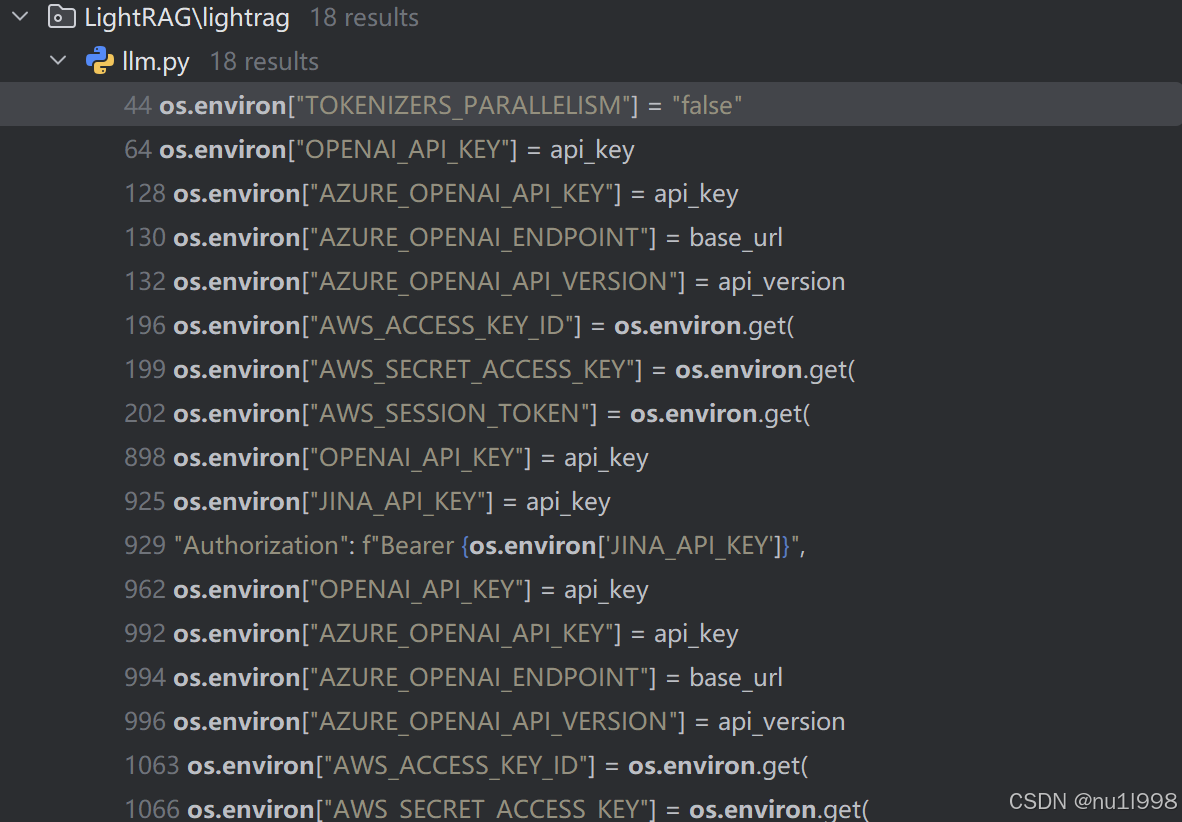Open result line 128 AZURE_OPENAI_API_KEY
Screen dimensions: 1182x822
591,193
